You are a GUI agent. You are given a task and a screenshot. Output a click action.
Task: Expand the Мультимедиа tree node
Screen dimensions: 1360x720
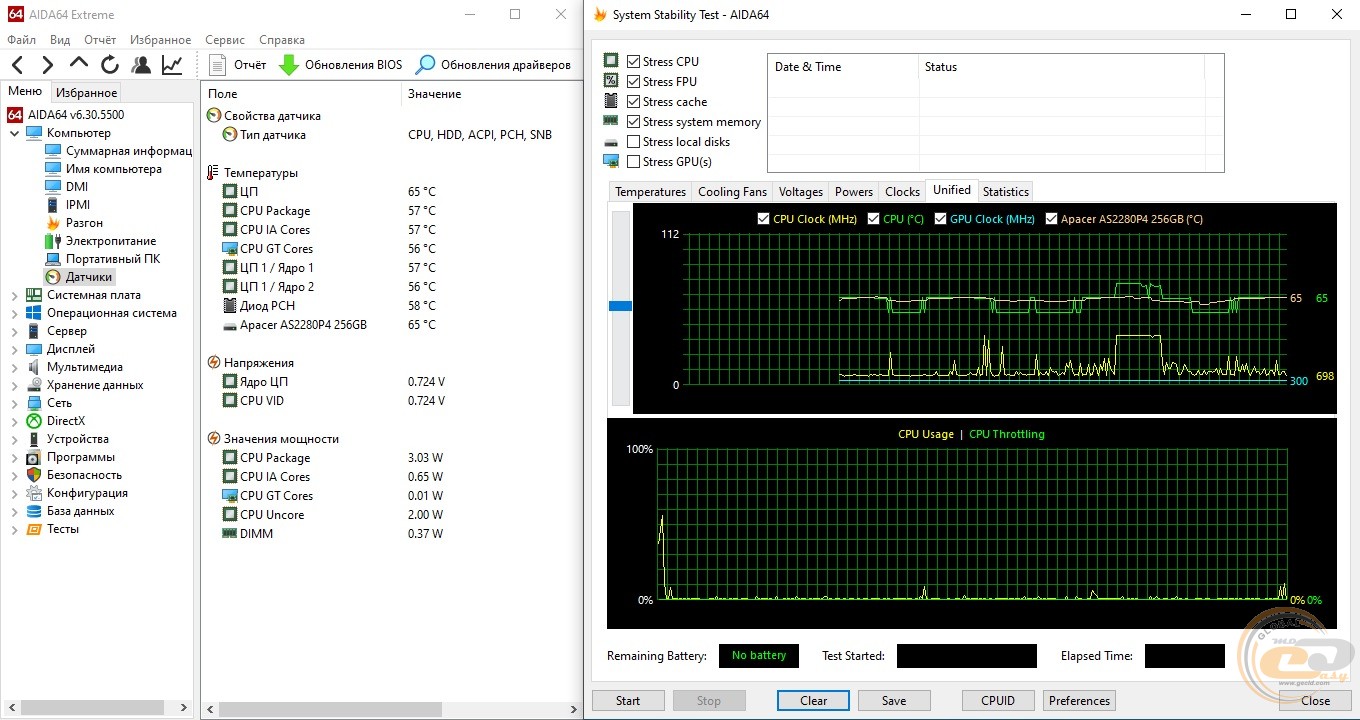point(15,367)
